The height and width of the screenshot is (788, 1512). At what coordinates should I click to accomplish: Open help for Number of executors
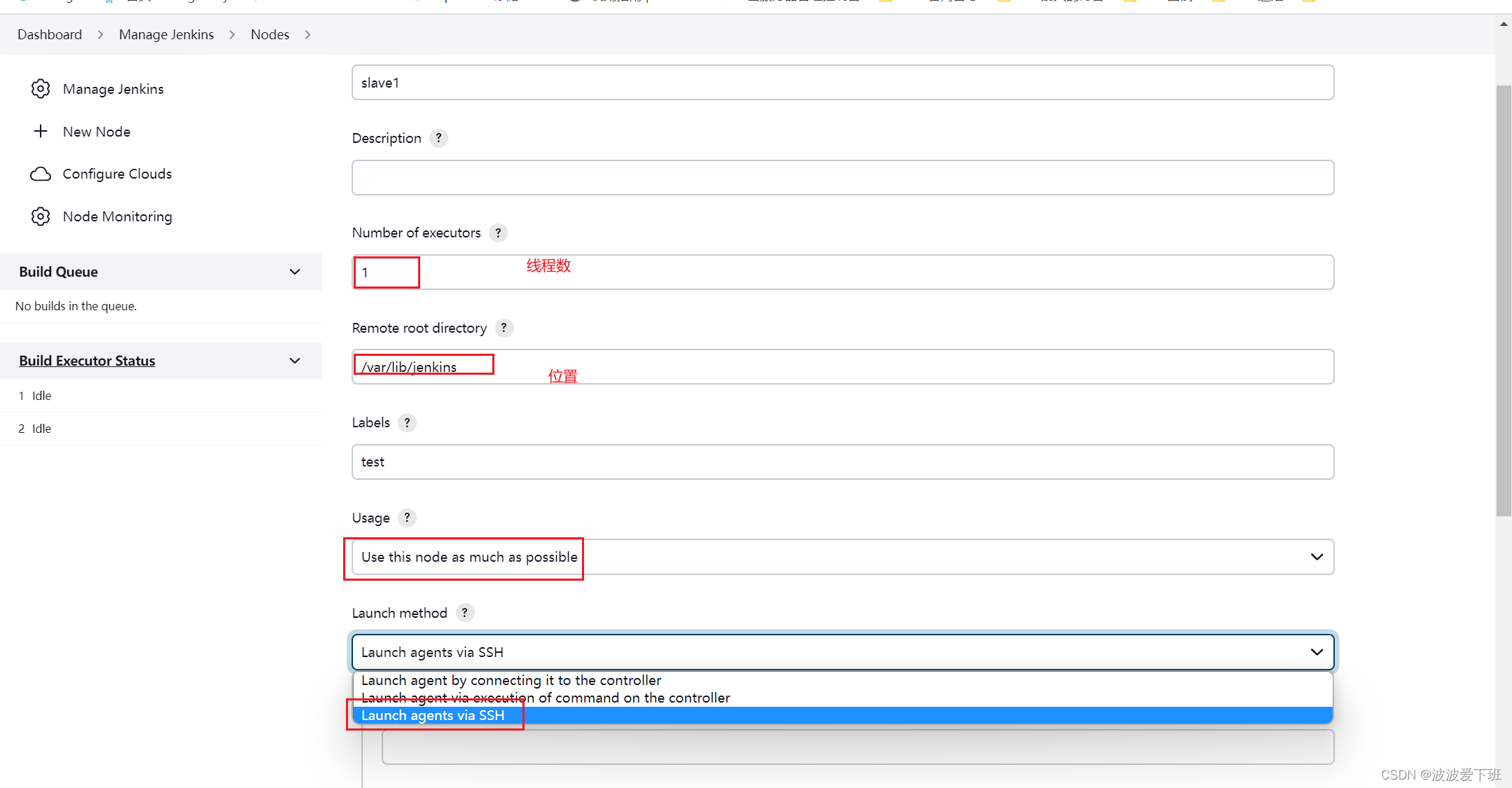pos(498,233)
